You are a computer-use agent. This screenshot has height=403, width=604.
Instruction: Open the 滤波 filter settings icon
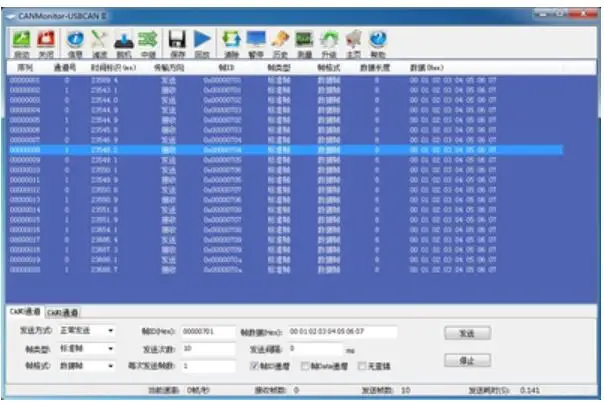tap(99, 44)
